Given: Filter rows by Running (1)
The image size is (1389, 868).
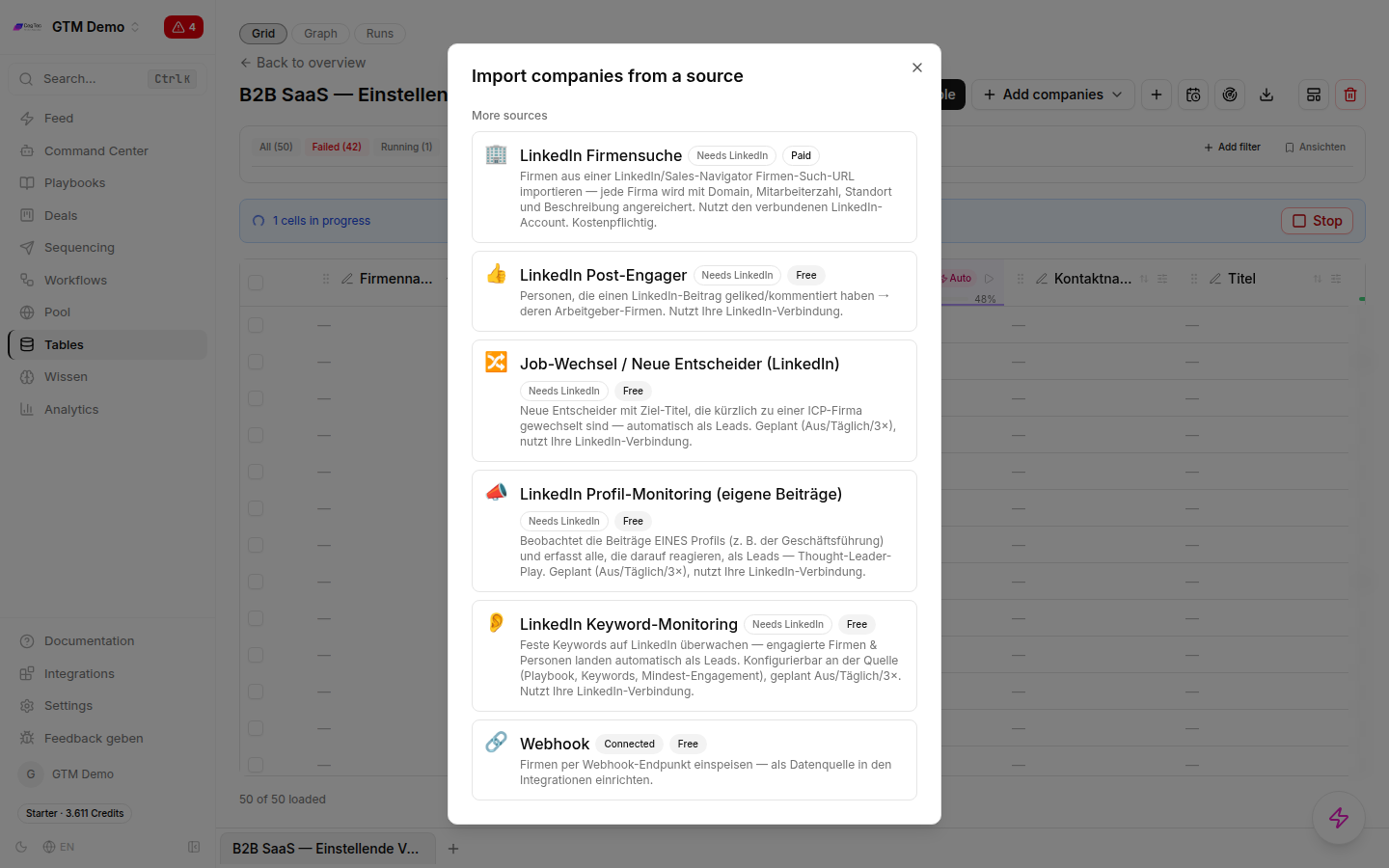Looking at the screenshot, I should (406, 147).
